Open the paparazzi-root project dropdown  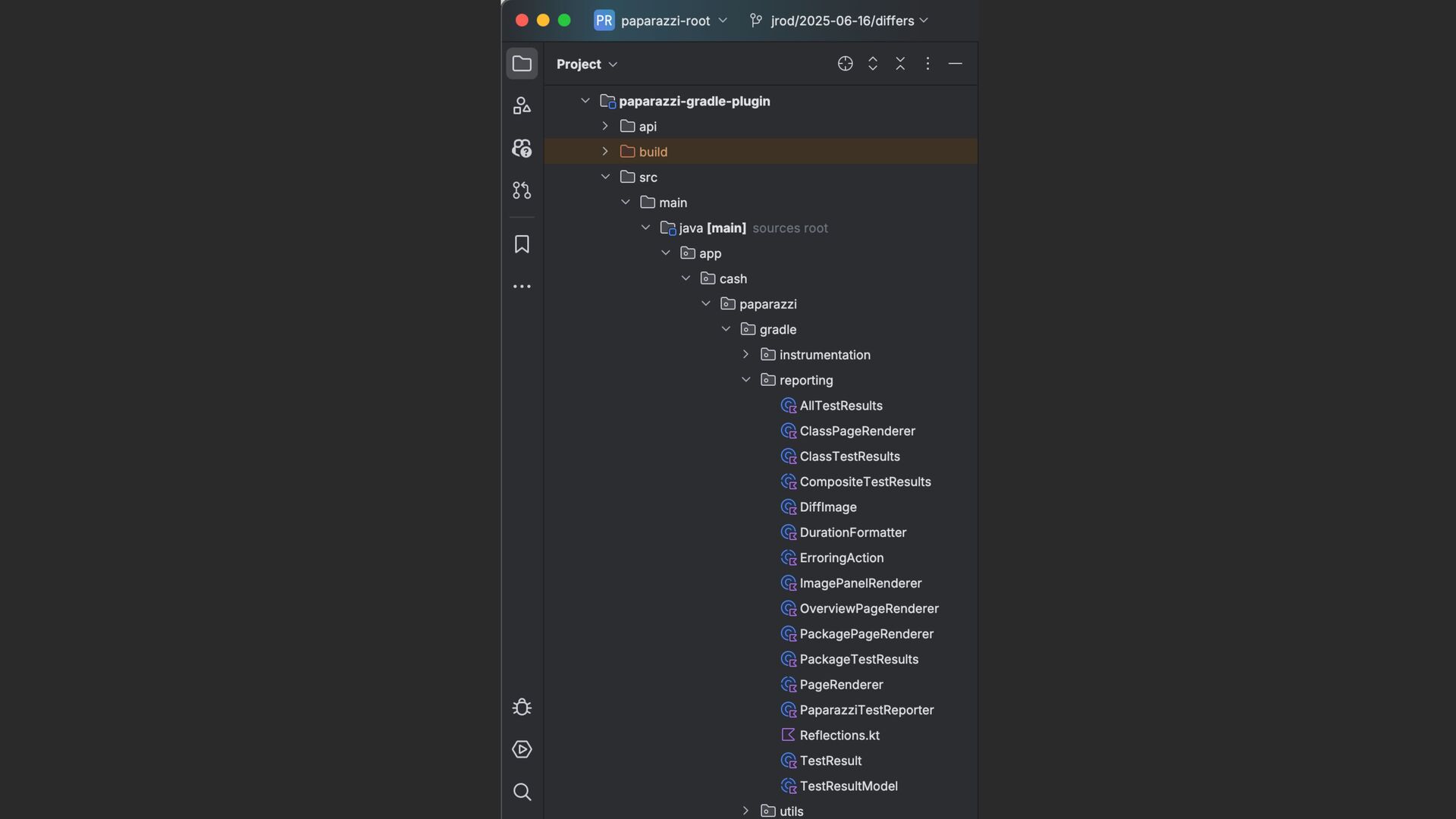pos(674,20)
